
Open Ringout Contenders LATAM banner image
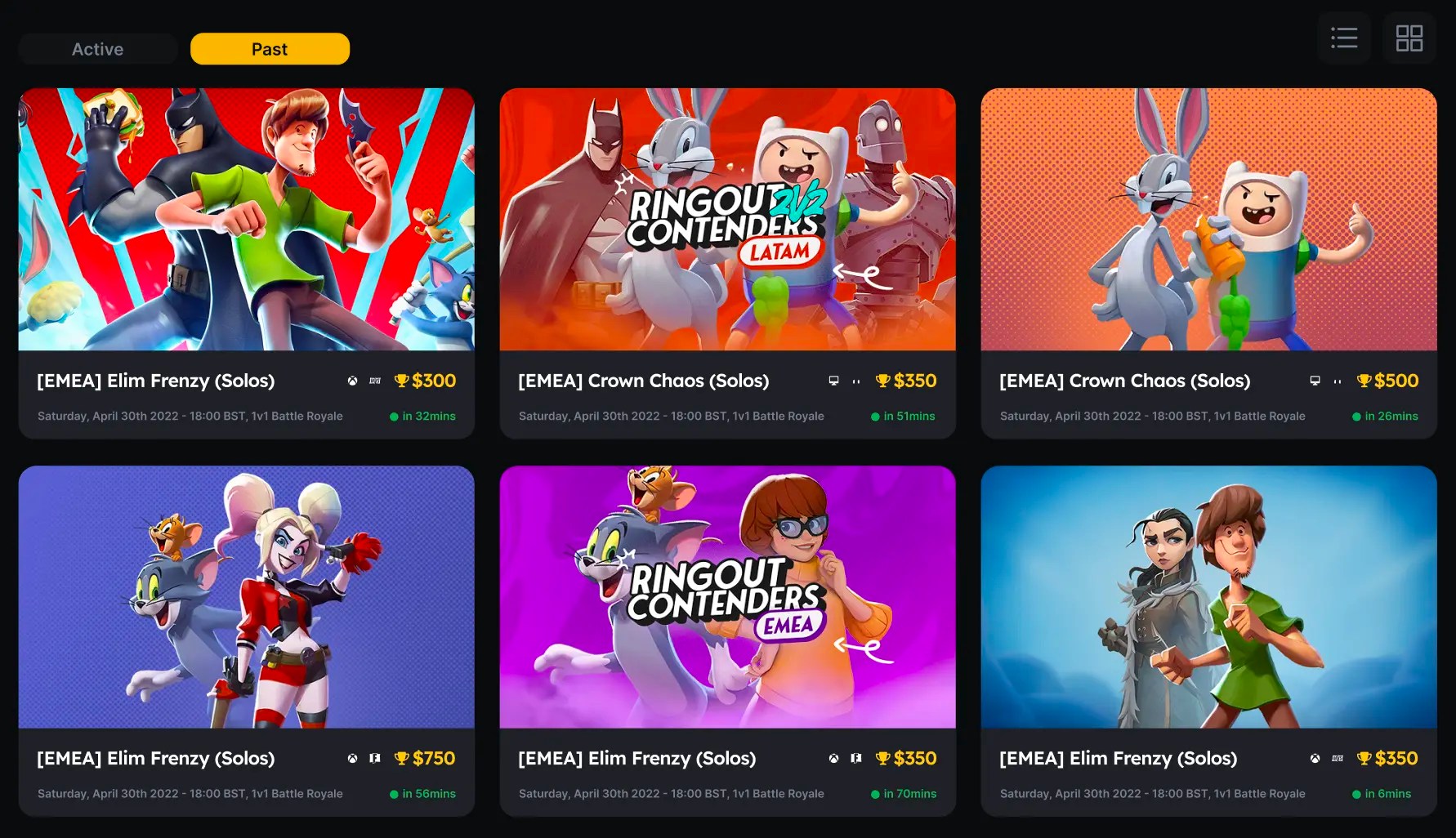[727, 219]
